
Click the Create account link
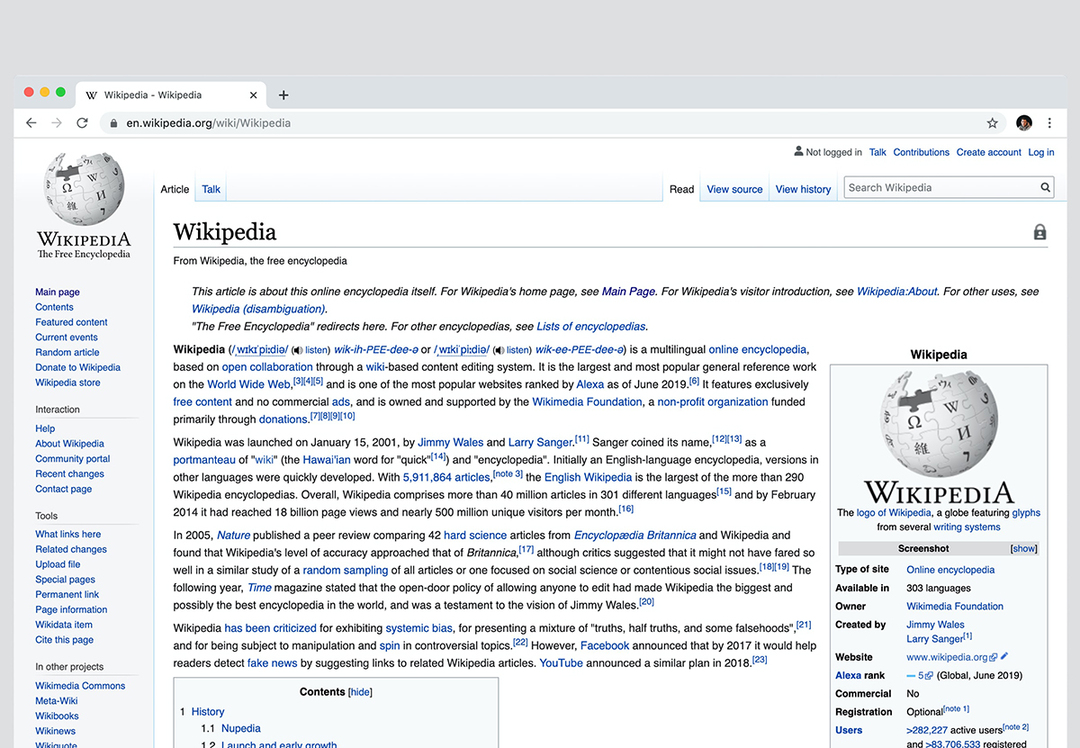(x=988, y=152)
